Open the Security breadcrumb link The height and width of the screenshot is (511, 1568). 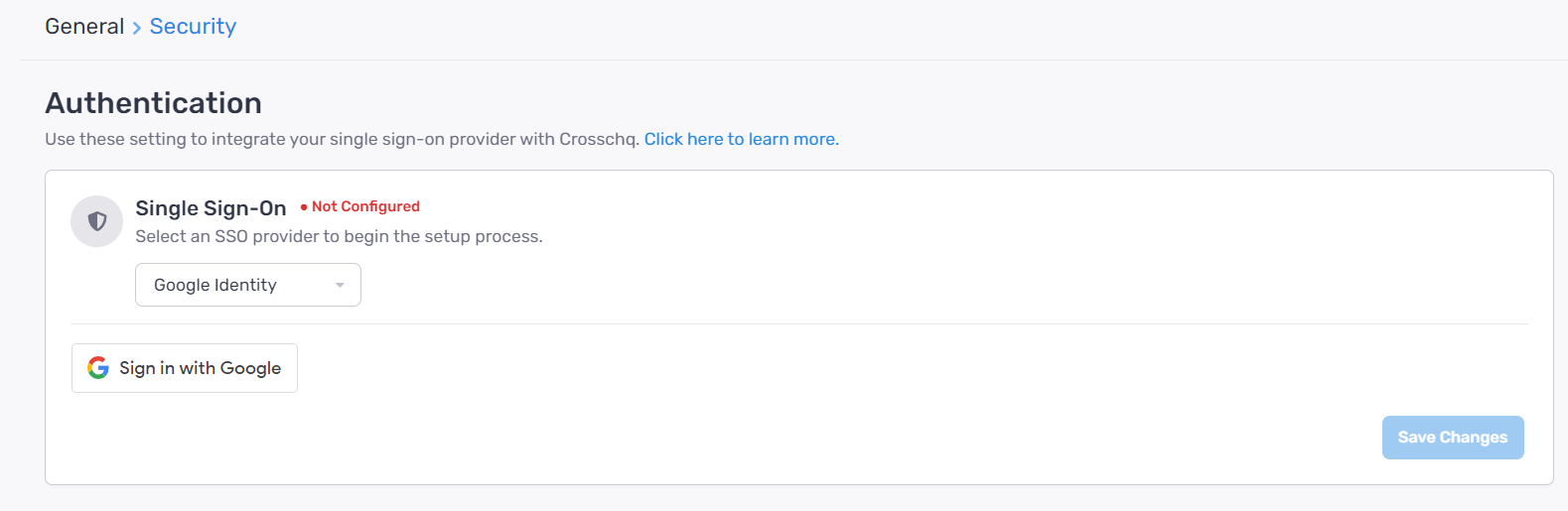(x=193, y=27)
